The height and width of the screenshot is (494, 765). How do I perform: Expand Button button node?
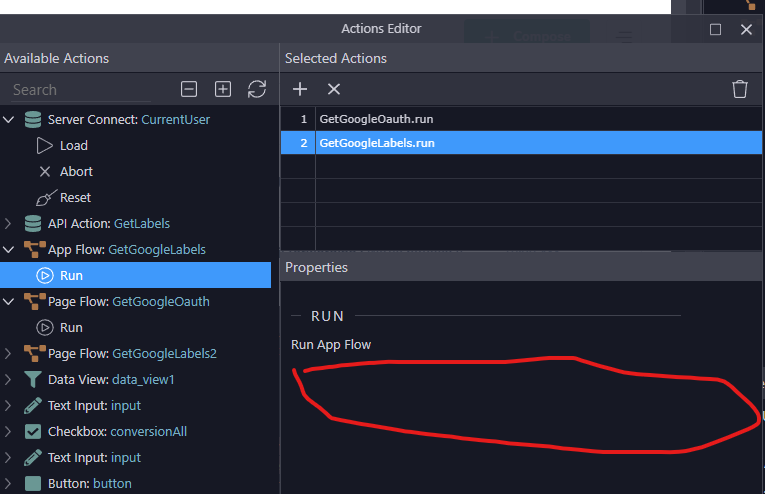7,483
